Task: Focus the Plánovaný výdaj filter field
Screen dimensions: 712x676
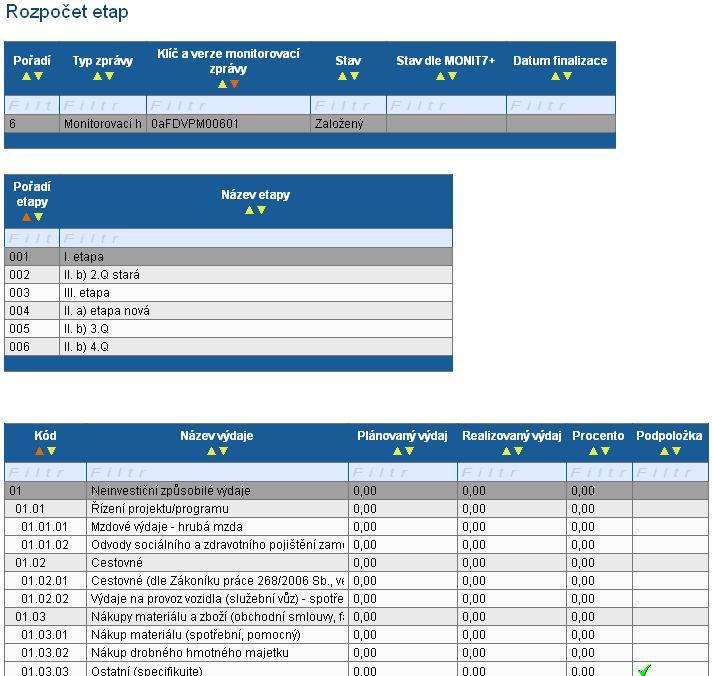Action: point(403,473)
